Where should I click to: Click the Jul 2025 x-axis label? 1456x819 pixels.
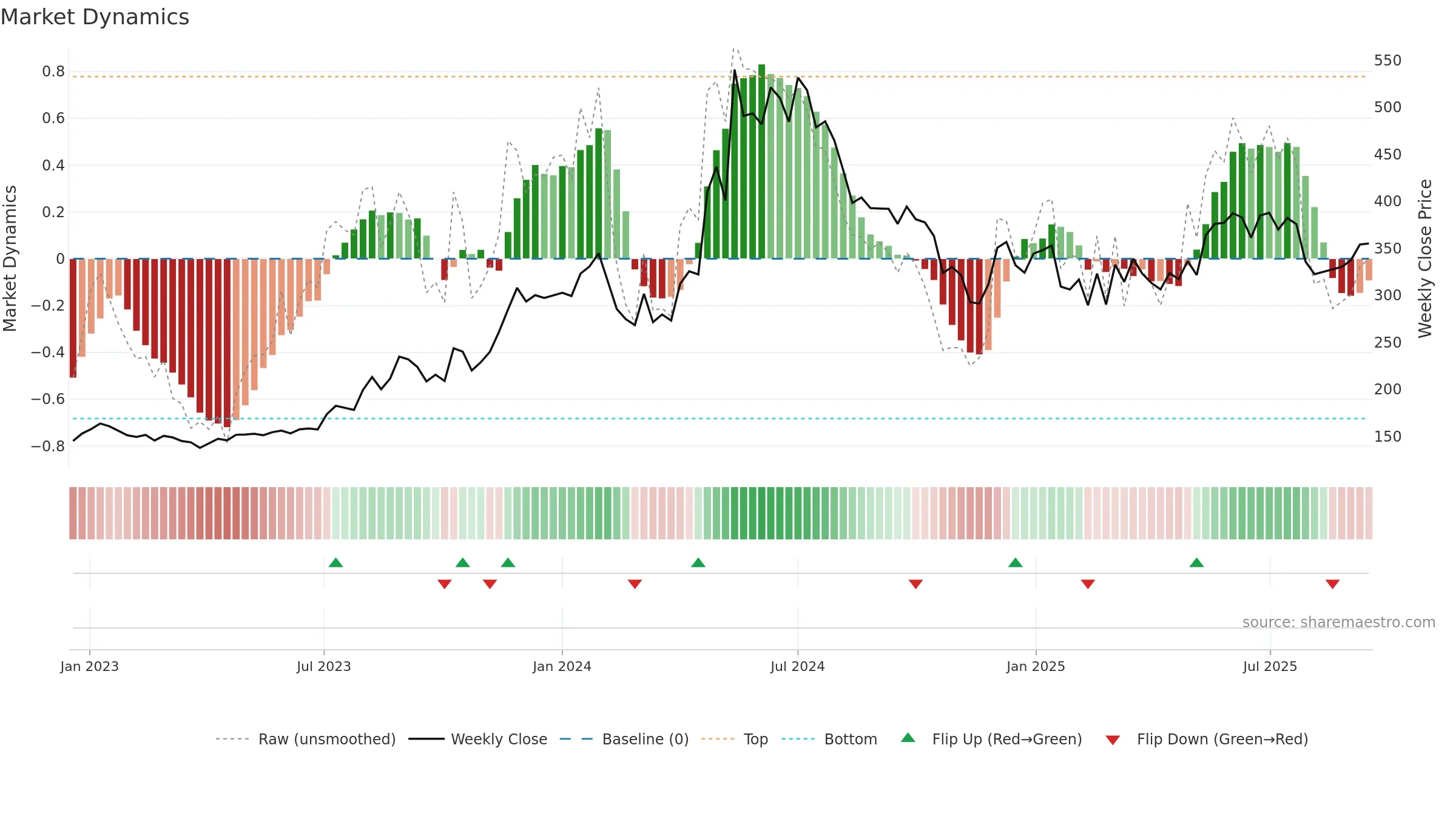(x=1270, y=666)
